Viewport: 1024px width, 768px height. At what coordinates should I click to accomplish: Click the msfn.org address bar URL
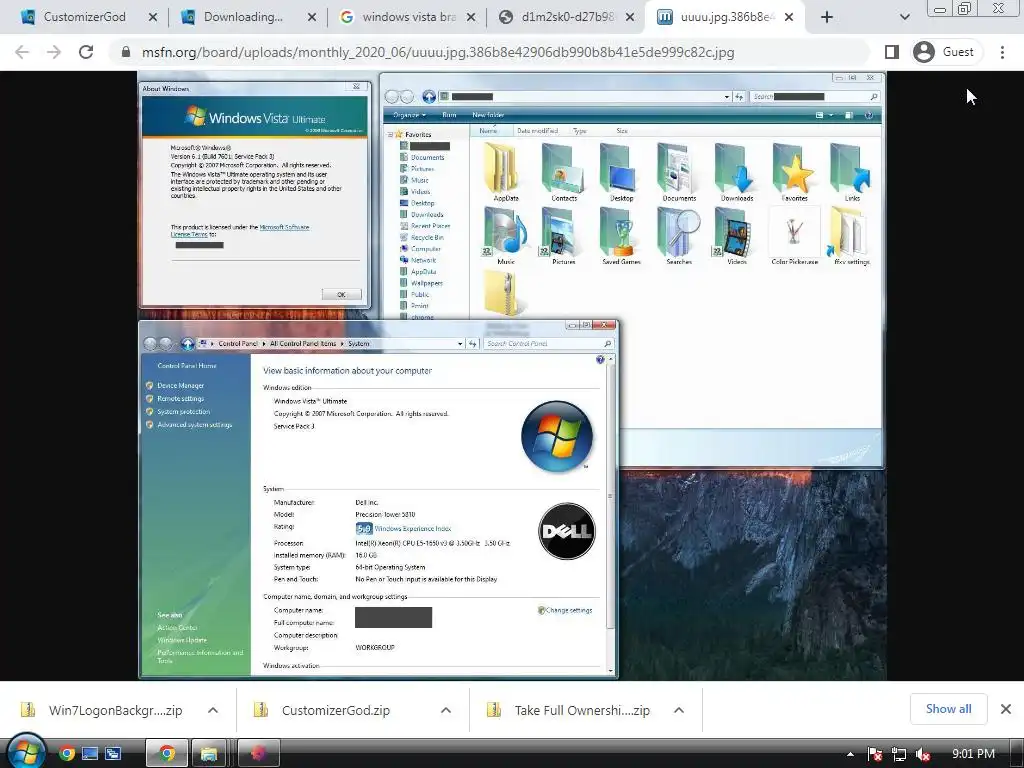(x=438, y=52)
